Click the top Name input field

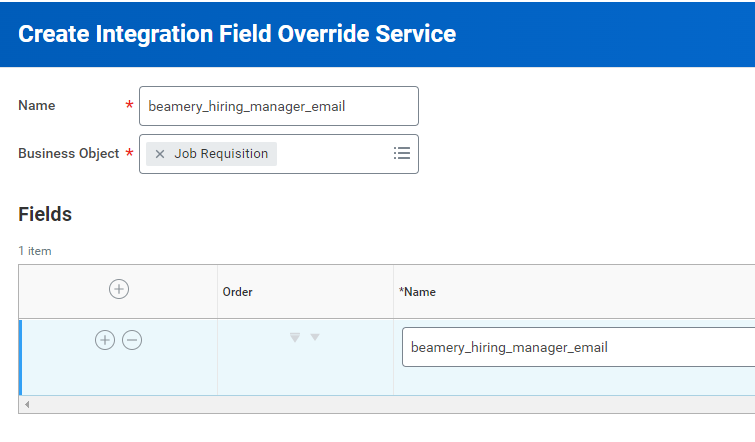(278, 106)
